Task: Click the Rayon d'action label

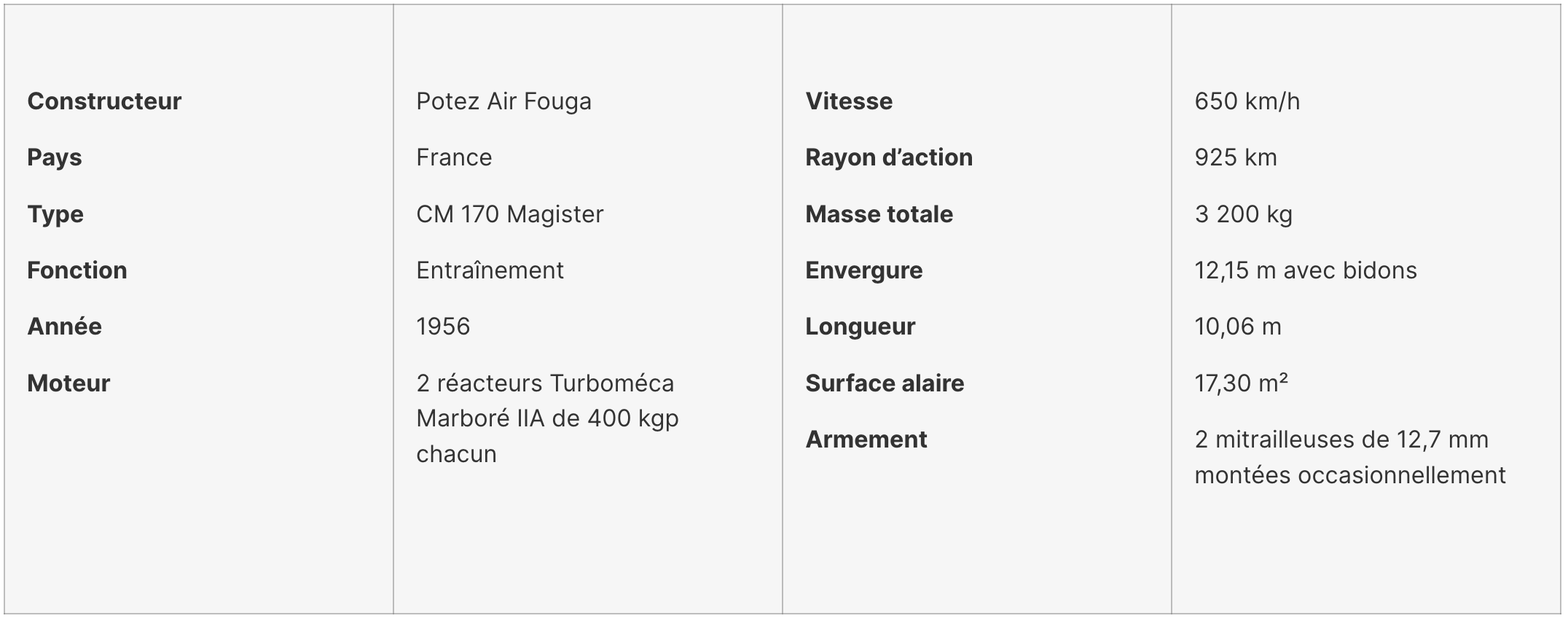Action: tap(889, 157)
